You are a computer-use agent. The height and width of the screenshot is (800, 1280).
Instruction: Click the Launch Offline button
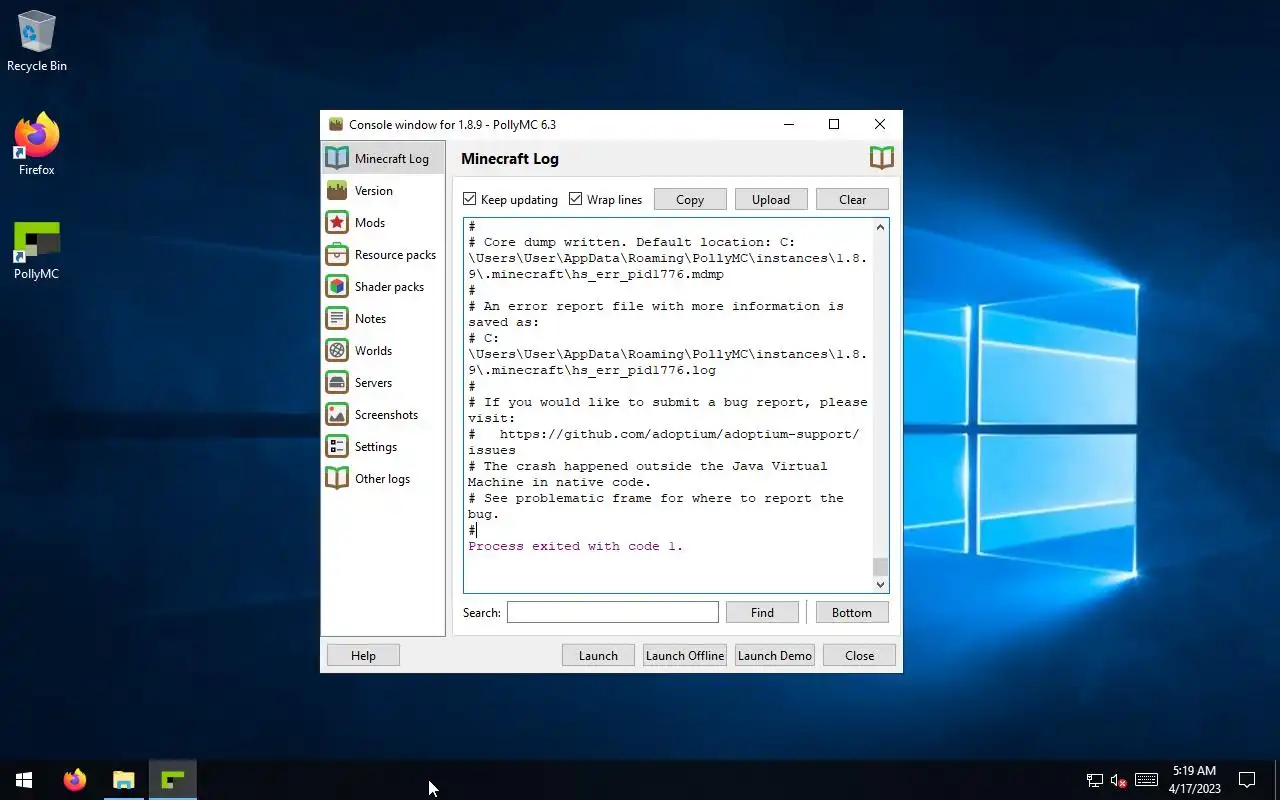pos(685,655)
